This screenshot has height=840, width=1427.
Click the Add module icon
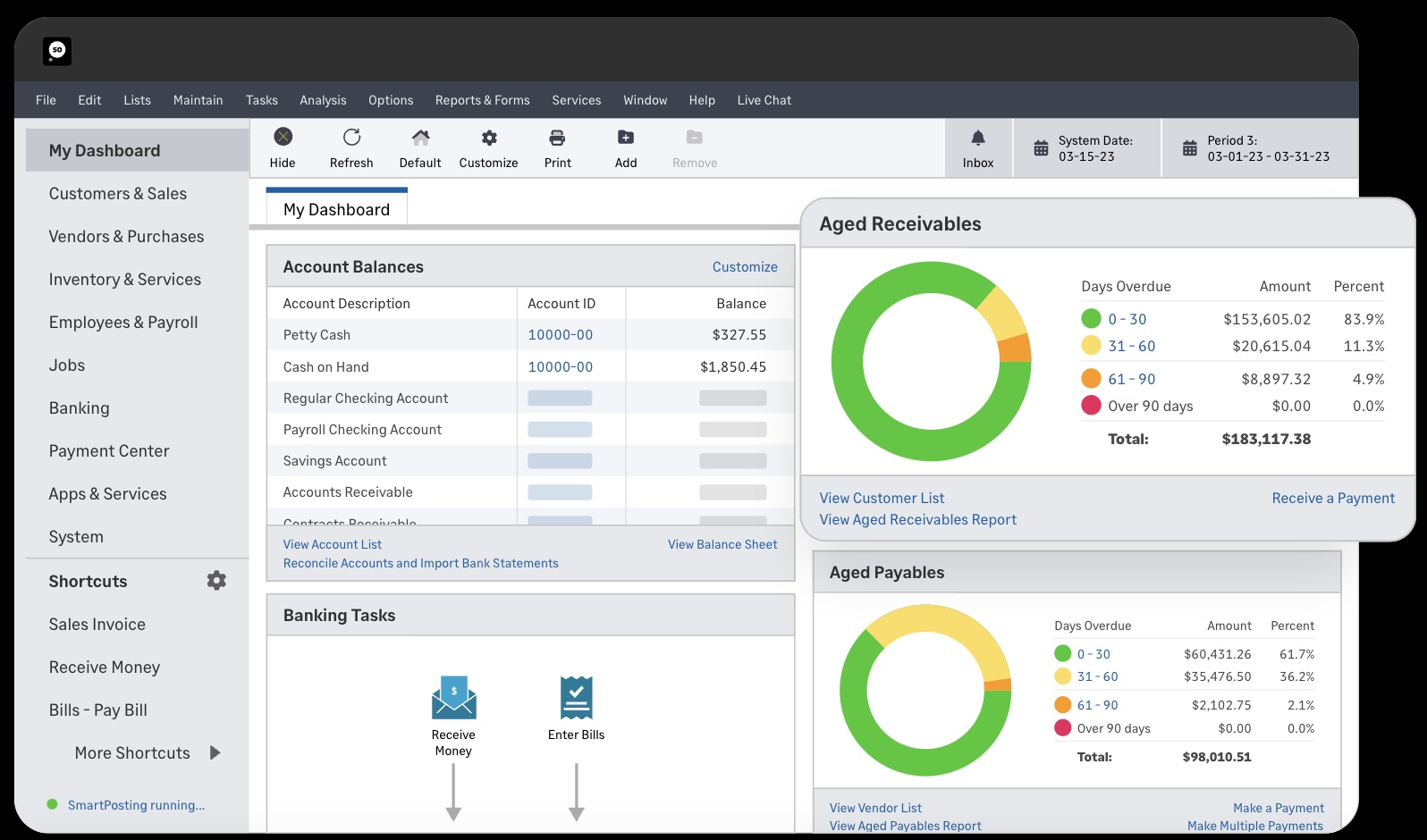[626, 137]
